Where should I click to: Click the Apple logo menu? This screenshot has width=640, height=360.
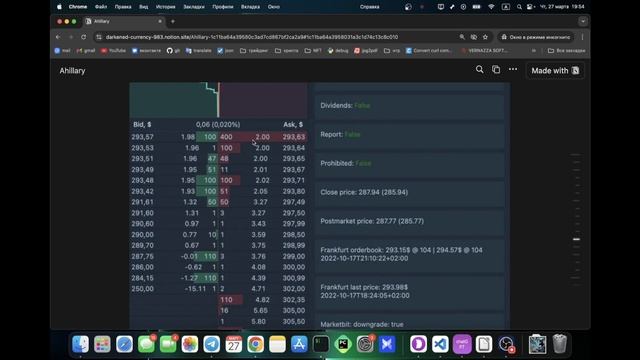coord(59,7)
